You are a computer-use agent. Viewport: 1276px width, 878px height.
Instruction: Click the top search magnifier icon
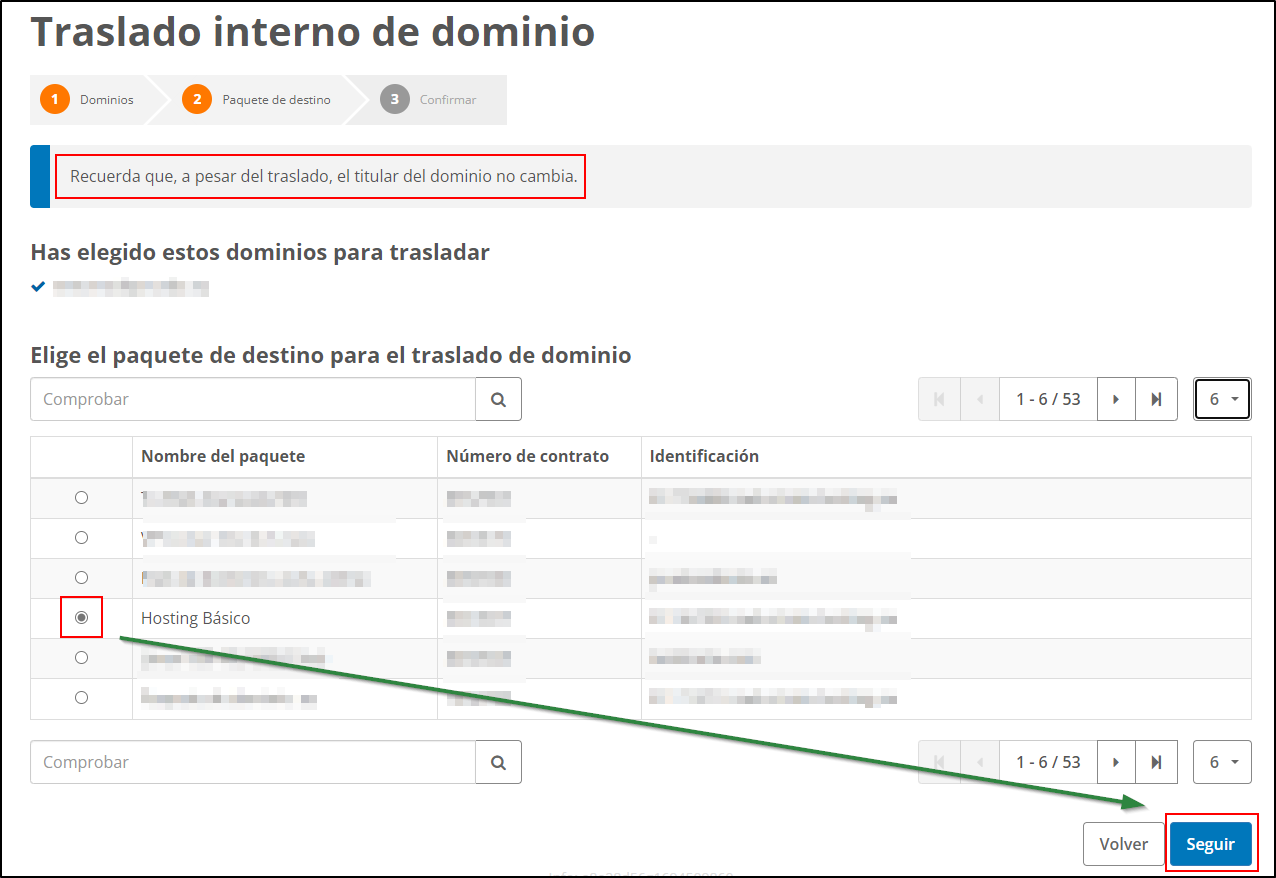coord(498,398)
